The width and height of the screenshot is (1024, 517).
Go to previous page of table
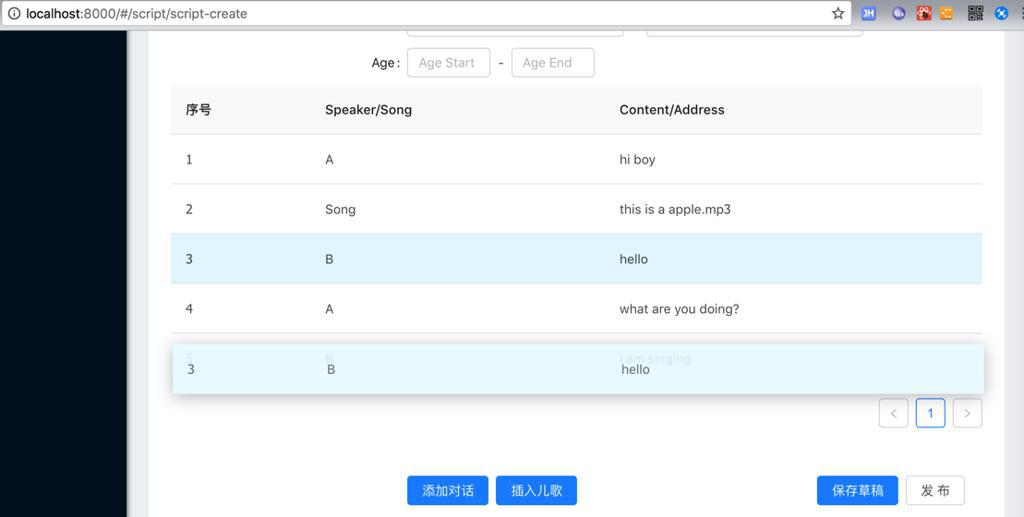(x=893, y=413)
